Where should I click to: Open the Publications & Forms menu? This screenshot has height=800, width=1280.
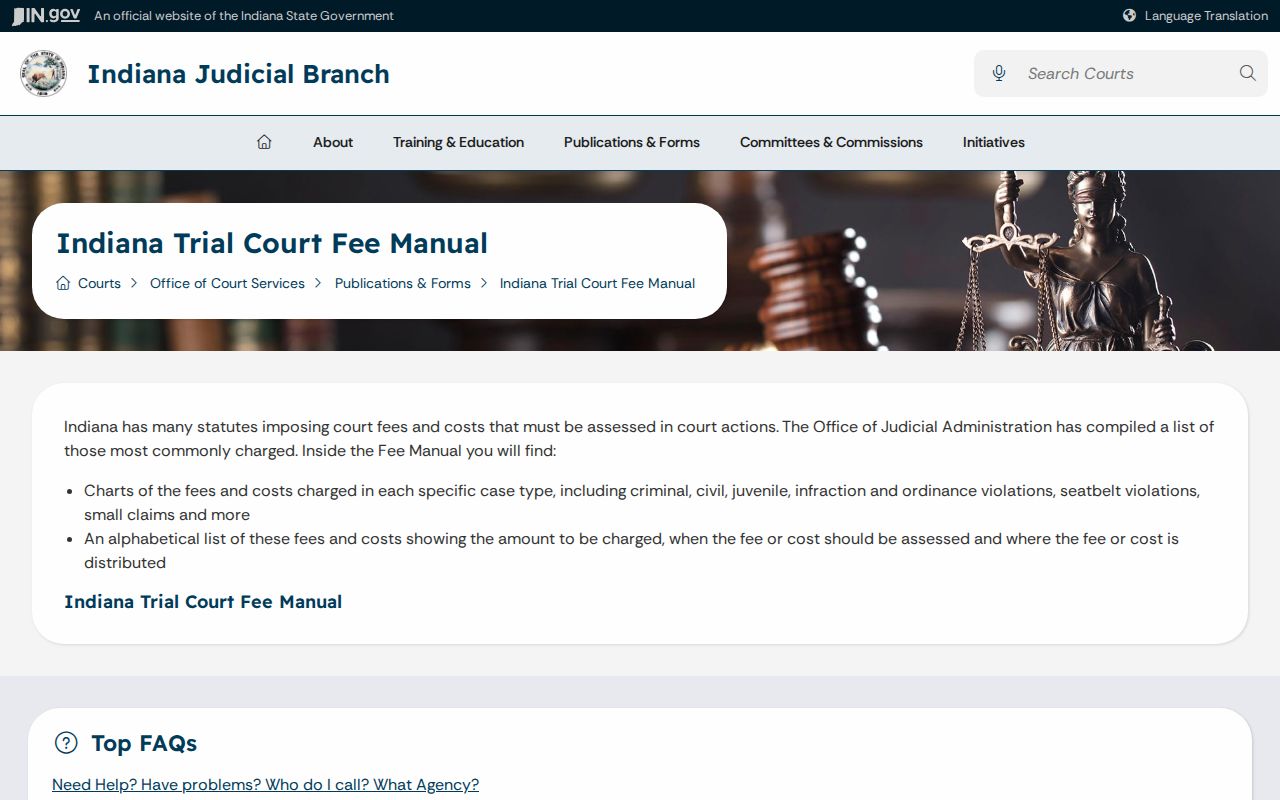click(632, 142)
